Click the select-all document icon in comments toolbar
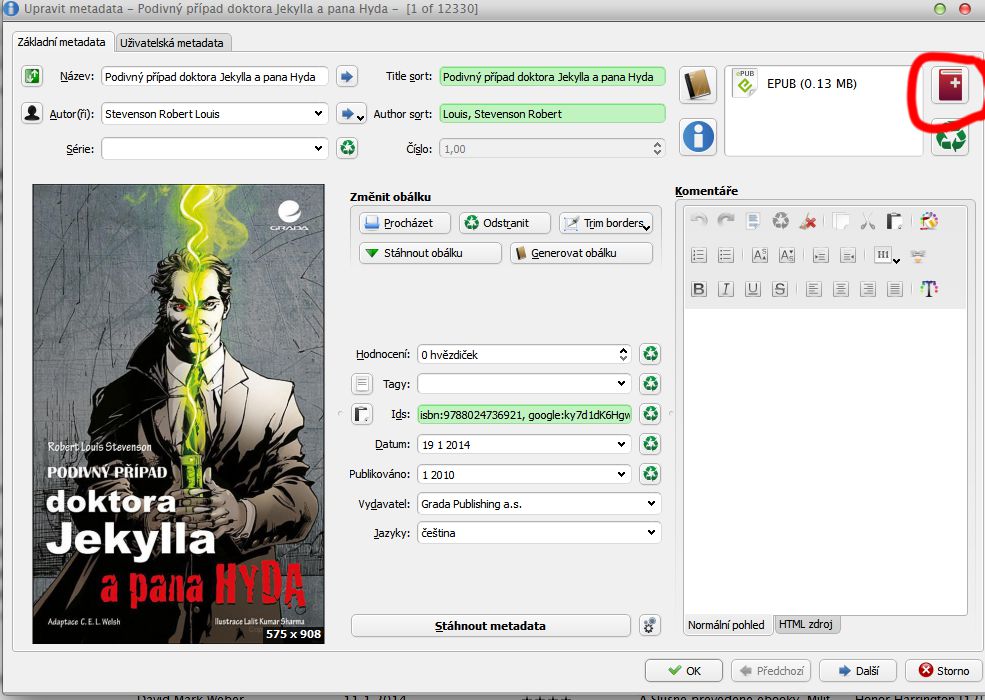 pos(753,221)
